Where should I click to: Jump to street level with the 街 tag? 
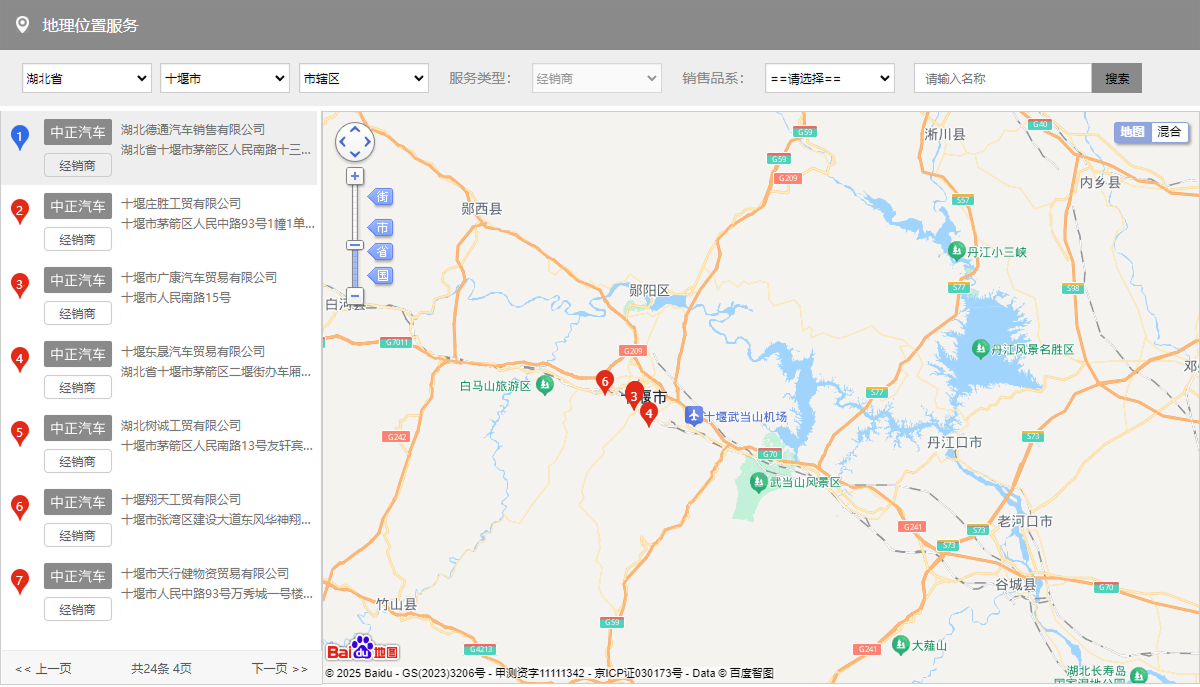(381, 196)
